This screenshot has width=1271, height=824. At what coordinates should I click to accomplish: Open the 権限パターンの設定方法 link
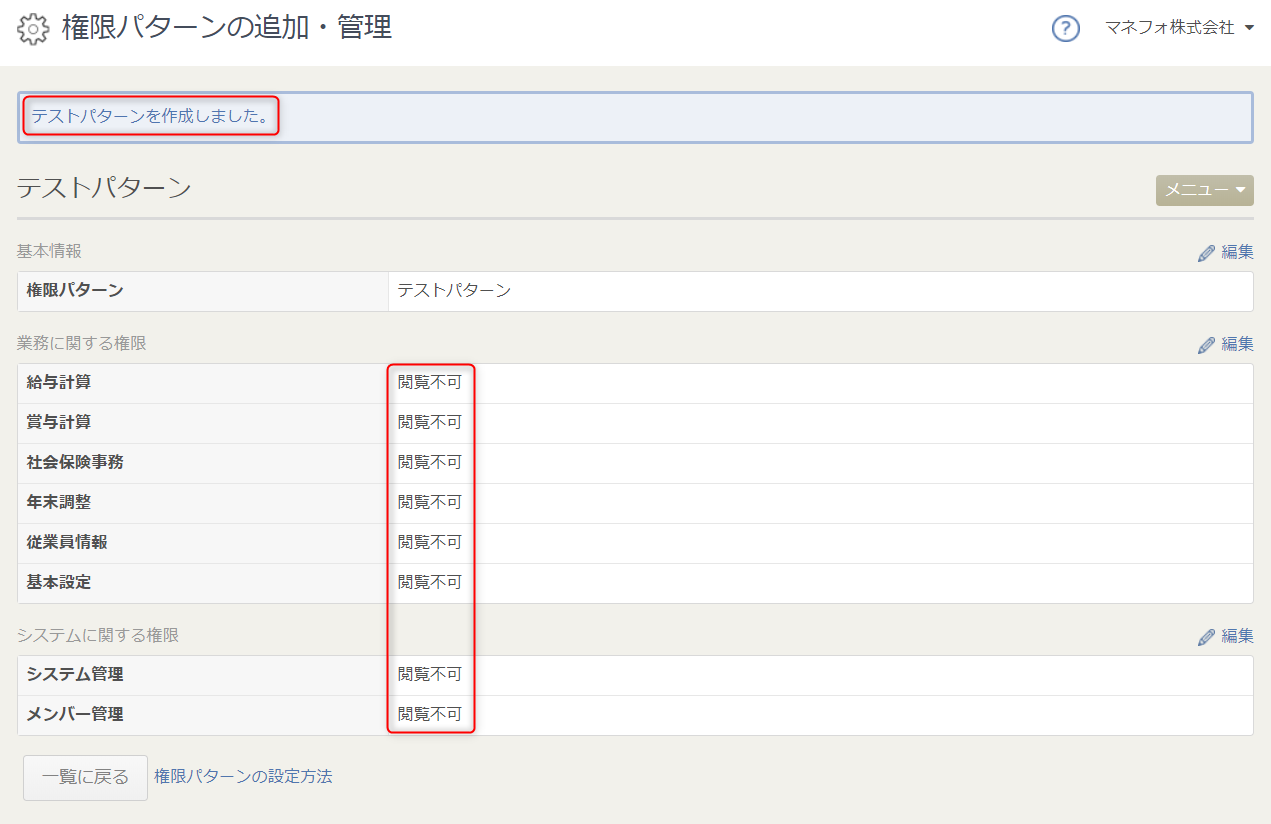[x=243, y=776]
